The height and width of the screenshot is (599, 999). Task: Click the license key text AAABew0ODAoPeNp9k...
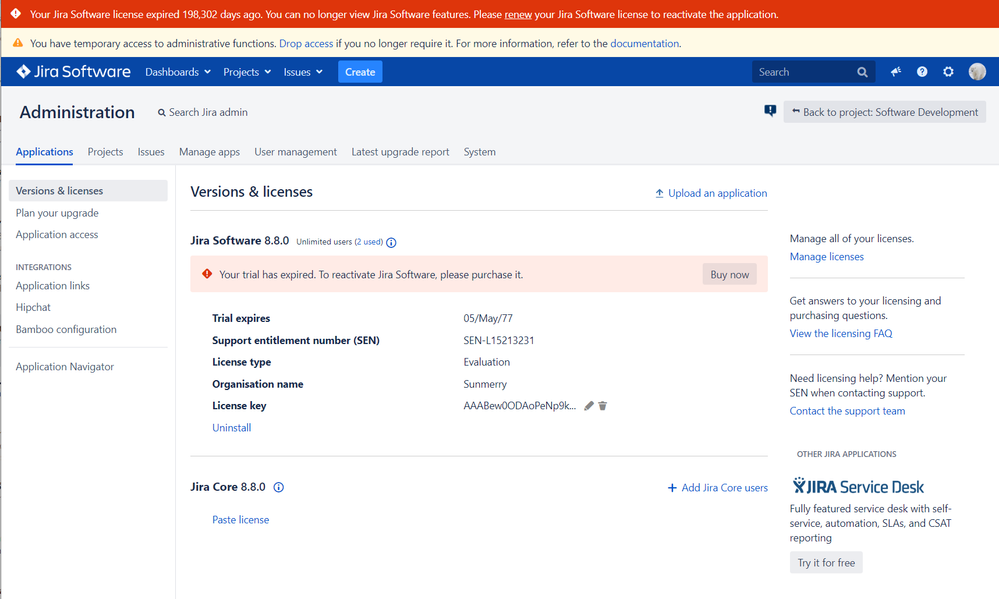pos(520,406)
